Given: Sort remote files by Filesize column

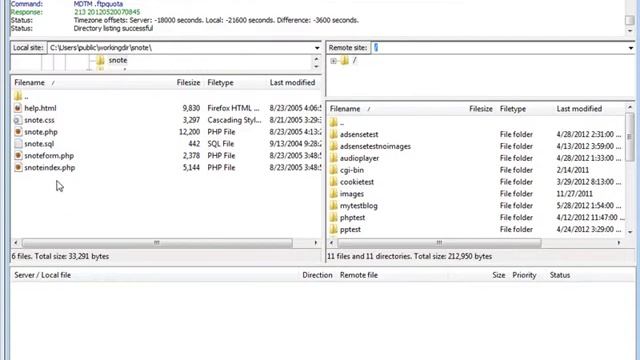Looking at the screenshot, I should tap(481, 109).
